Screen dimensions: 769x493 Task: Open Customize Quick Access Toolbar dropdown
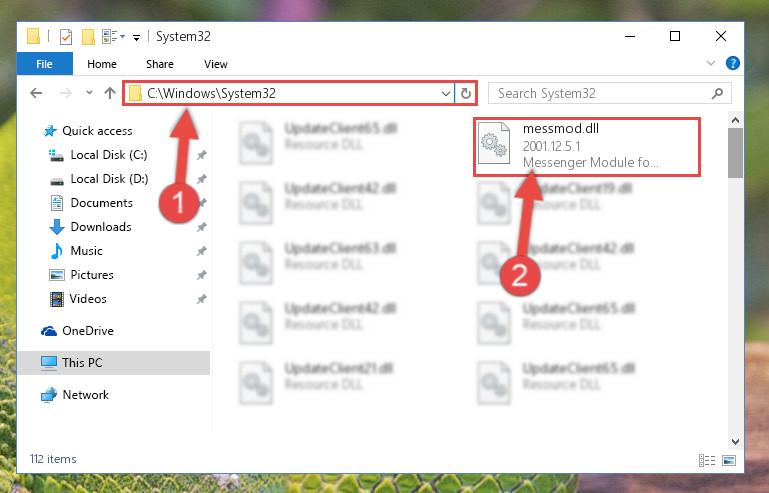click(136, 37)
